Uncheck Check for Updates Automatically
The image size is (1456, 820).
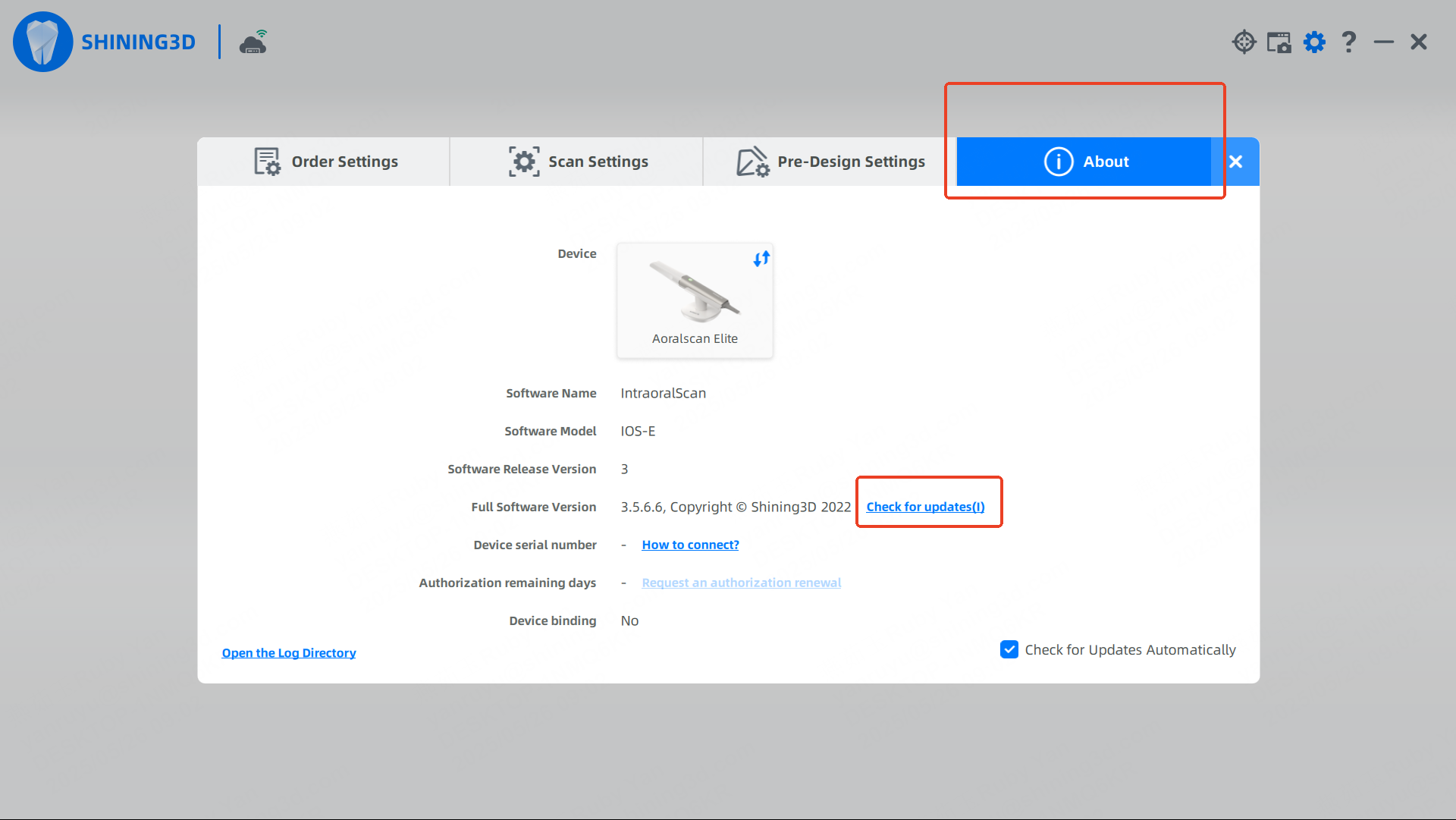coord(1009,649)
